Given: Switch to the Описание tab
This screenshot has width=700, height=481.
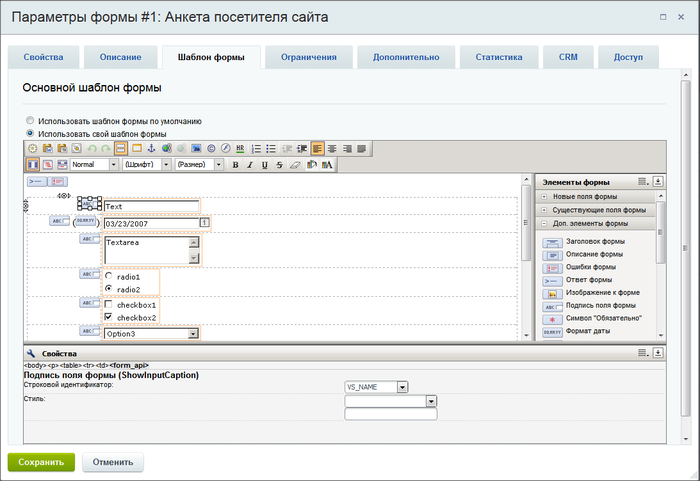Looking at the screenshot, I should pos(121,57).
